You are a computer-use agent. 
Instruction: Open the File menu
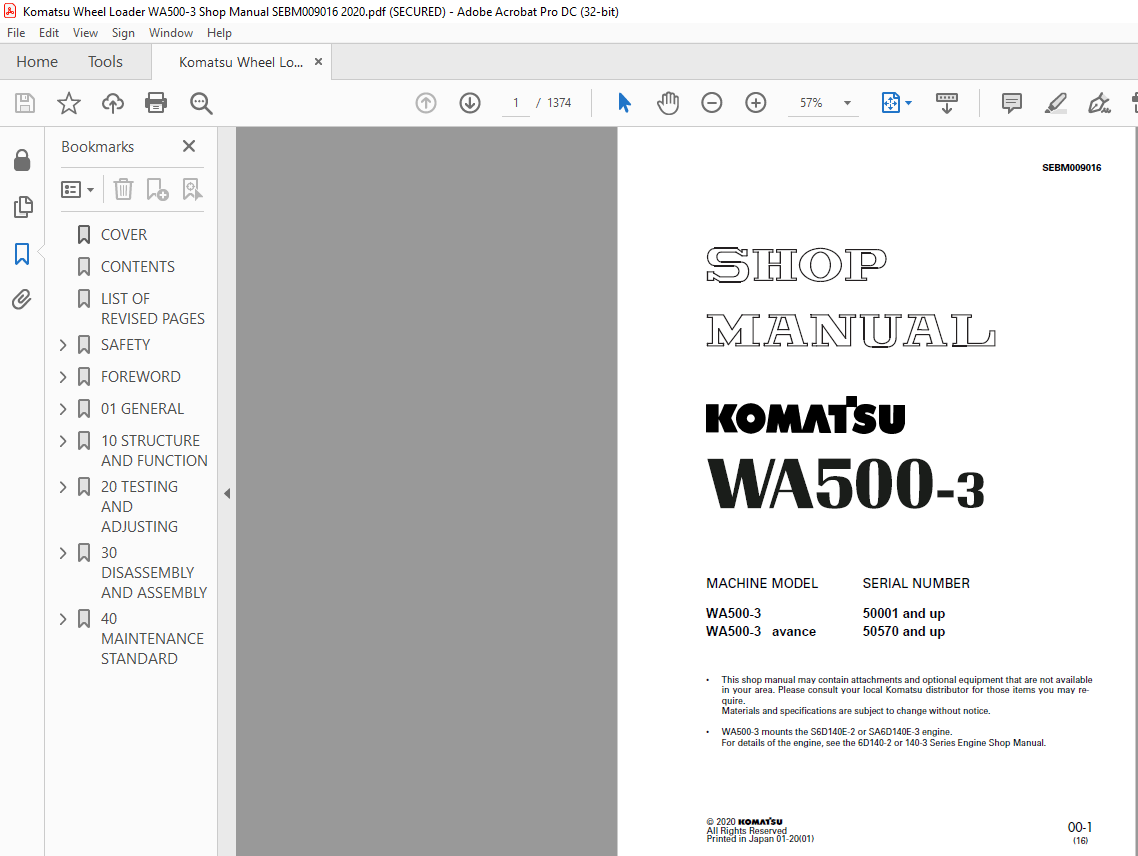16,33
